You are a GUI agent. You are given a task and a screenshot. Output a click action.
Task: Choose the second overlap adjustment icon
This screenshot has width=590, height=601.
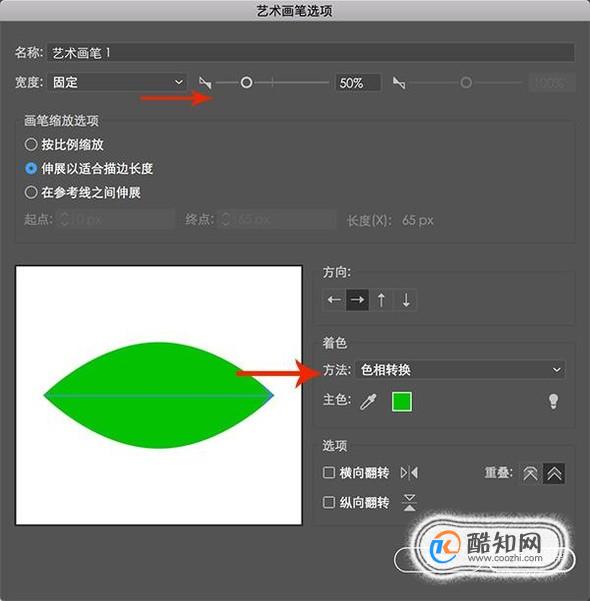pyautogui.click(x=554, y=473)
